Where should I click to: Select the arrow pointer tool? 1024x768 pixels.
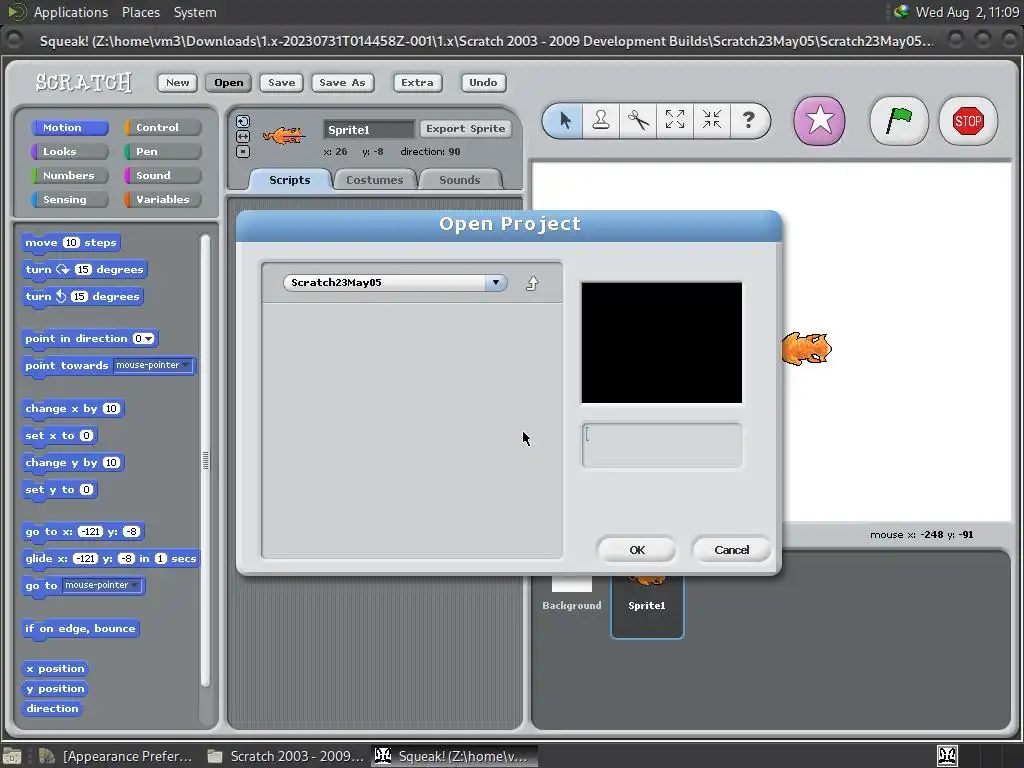[565, 120]
